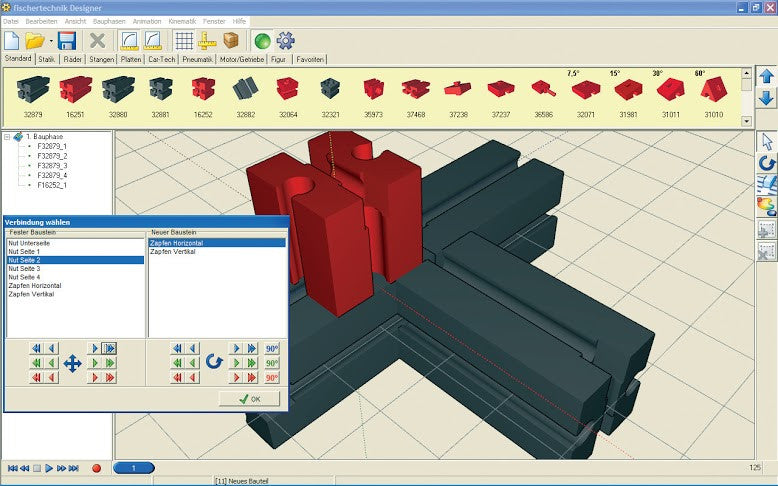
Task: Click the blue 90° rotation button
Action: [x=272, y=348]
